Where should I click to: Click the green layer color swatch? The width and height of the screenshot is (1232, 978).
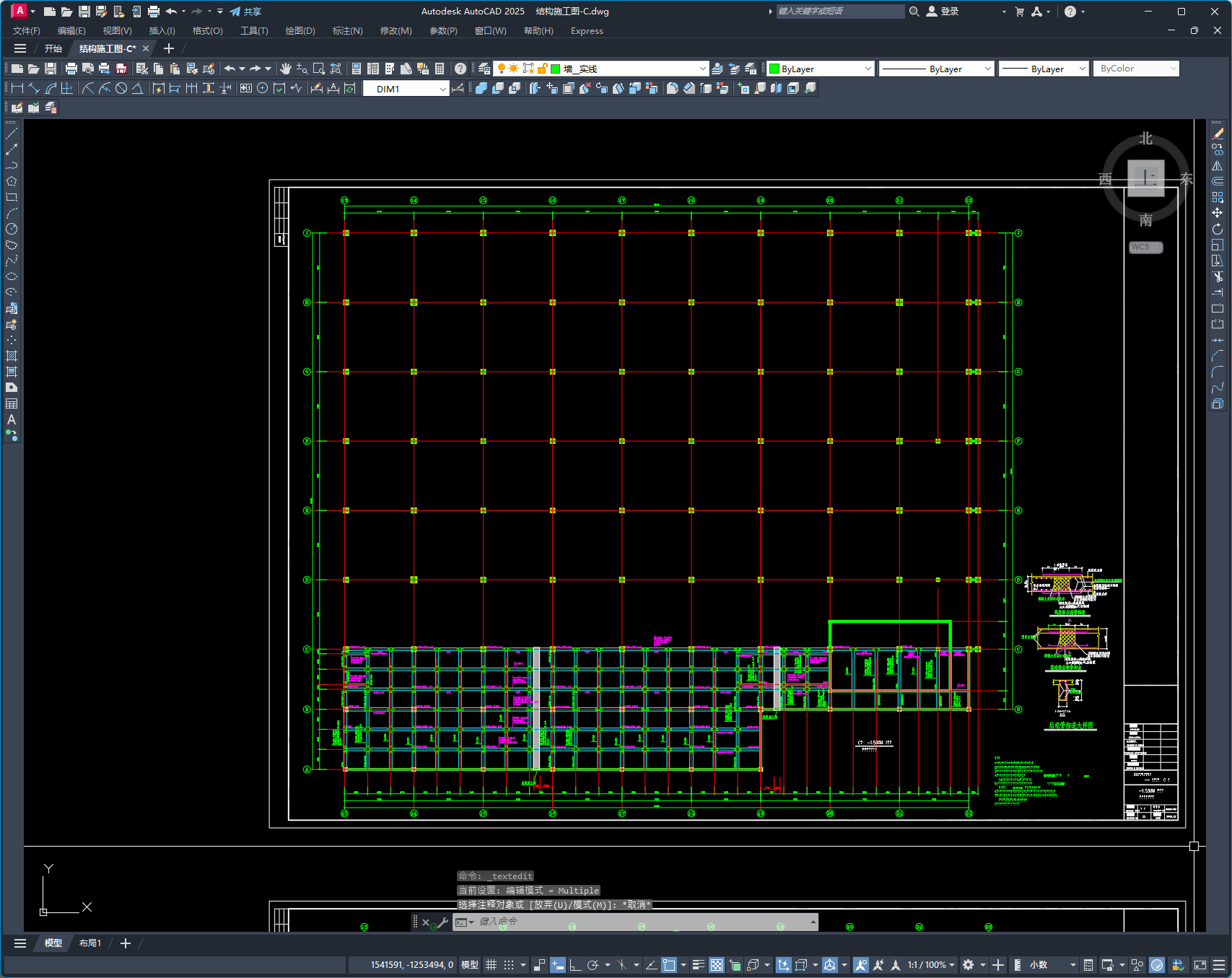[556, 69]
